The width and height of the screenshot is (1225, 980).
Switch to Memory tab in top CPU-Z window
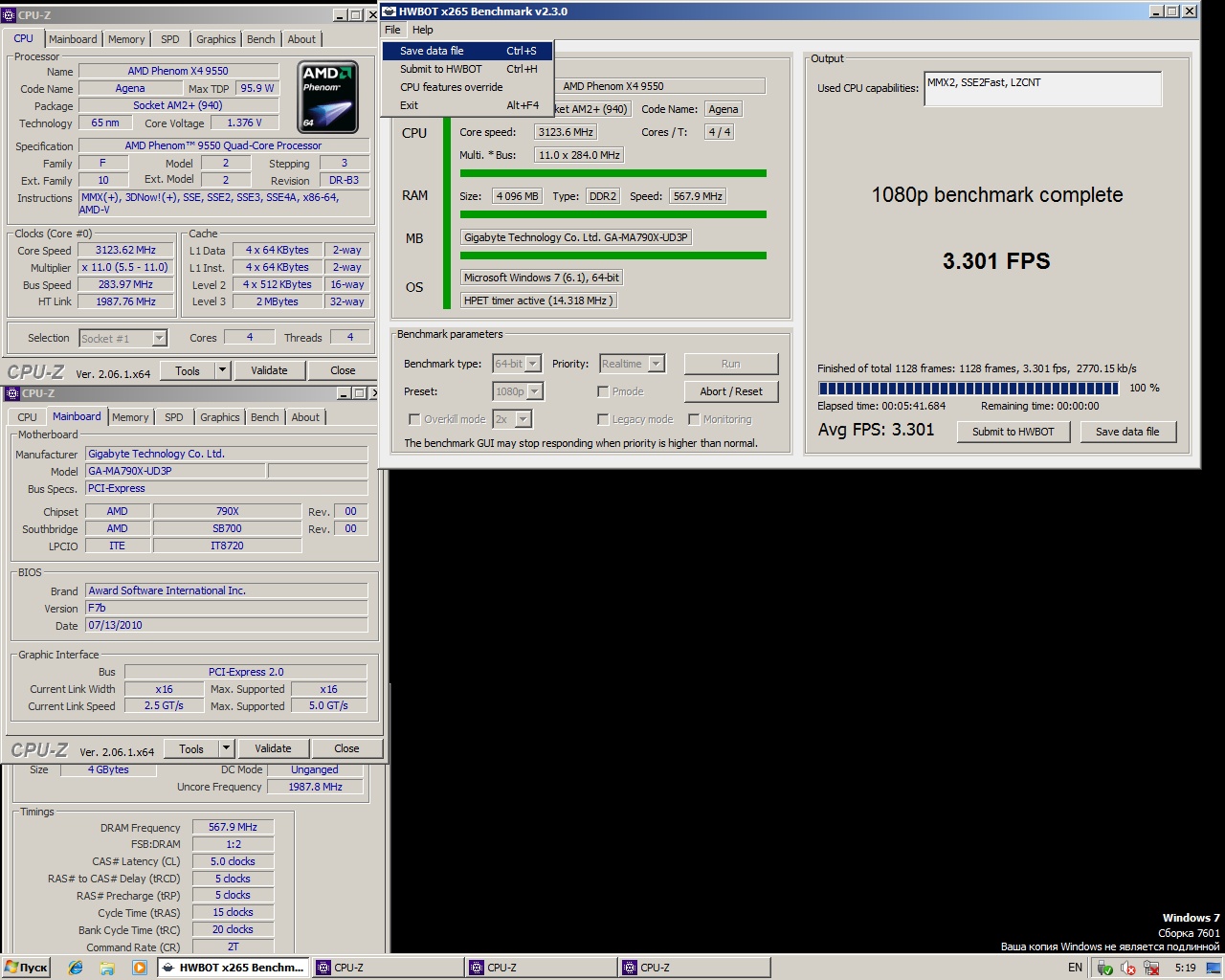coord(126,39)
